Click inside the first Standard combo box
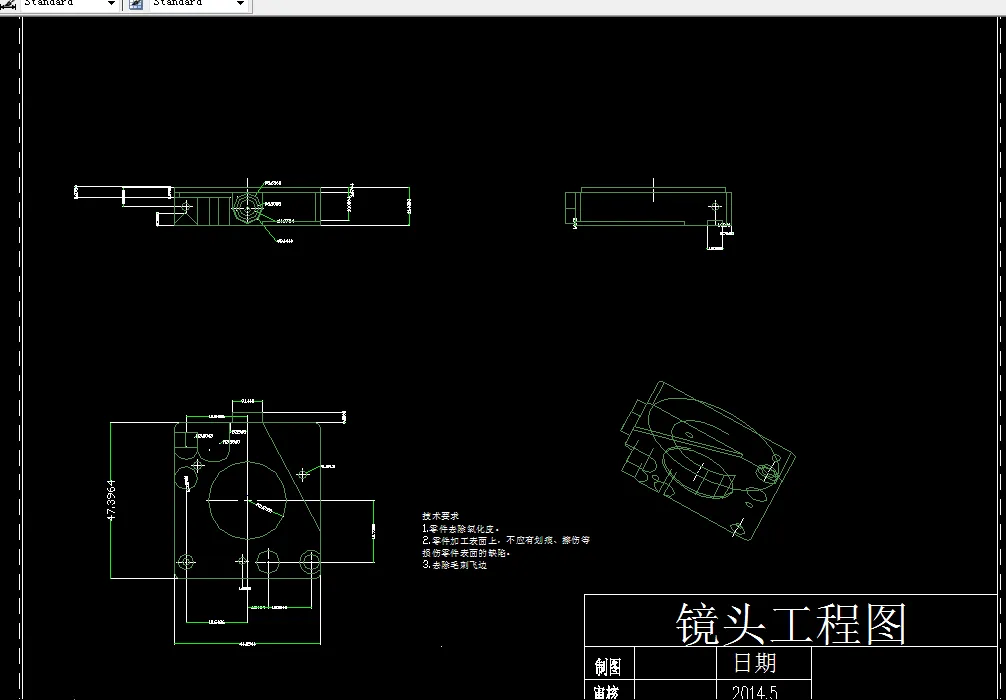Screen dimensions: 1006x700 point(60,4)
